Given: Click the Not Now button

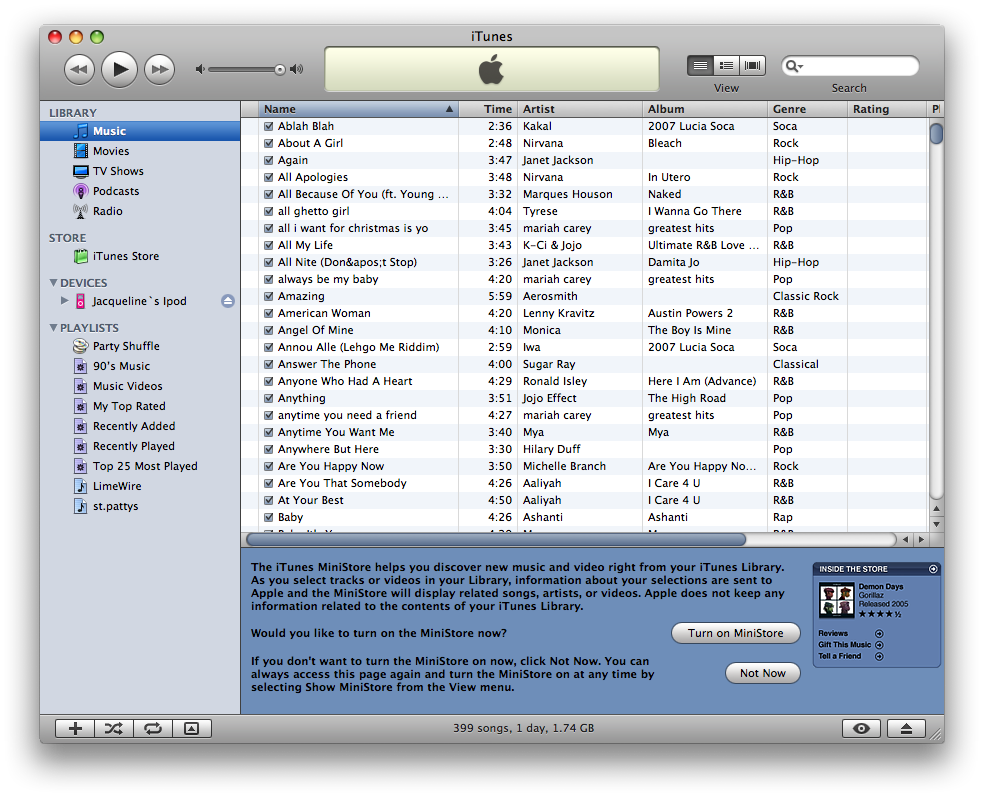Looking at the screenshot, I should [762, 673].
